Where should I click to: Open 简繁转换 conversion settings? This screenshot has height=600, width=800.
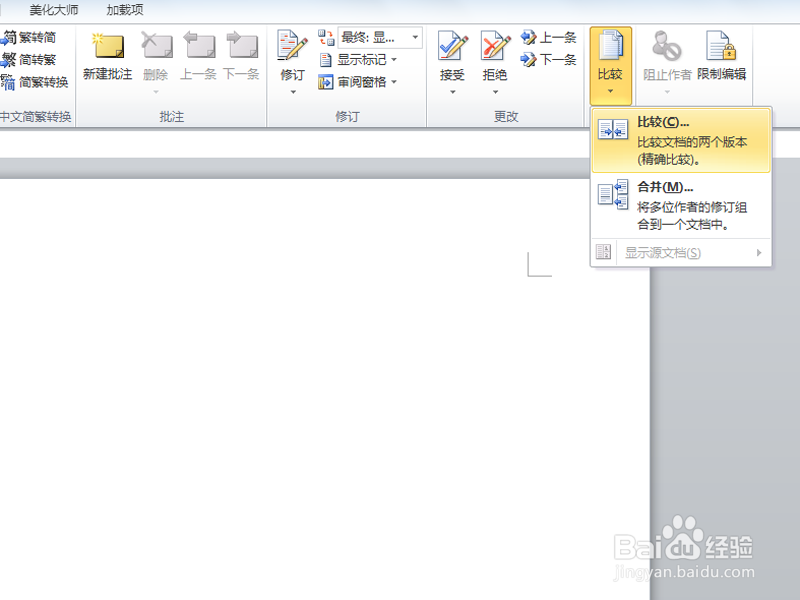[x=35, y=82]
